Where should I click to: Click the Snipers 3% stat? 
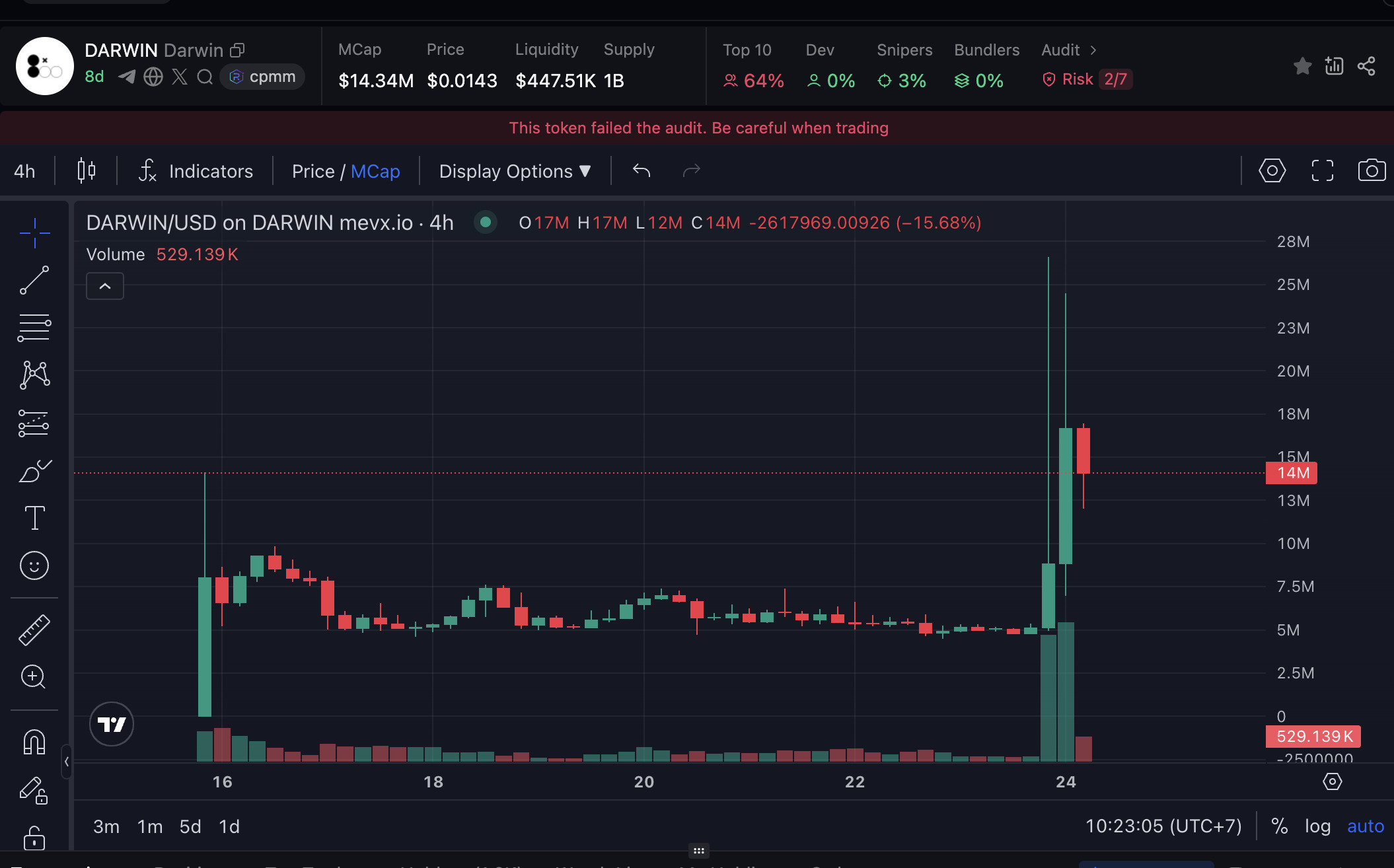click(904, 66)
